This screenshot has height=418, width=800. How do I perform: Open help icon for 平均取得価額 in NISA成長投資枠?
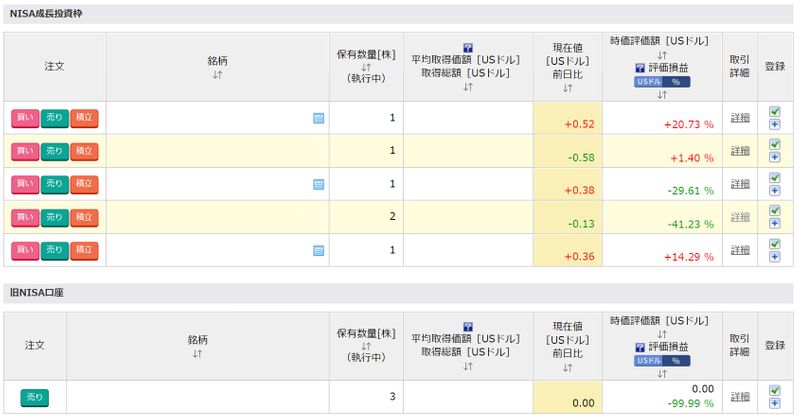pos(468,47)
